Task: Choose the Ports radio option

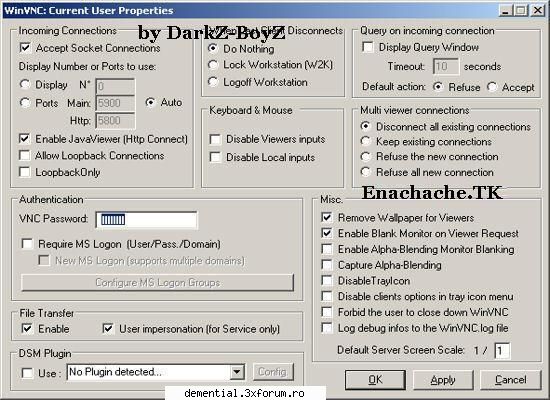Action: pyautogui.click(x=25, y=103)
